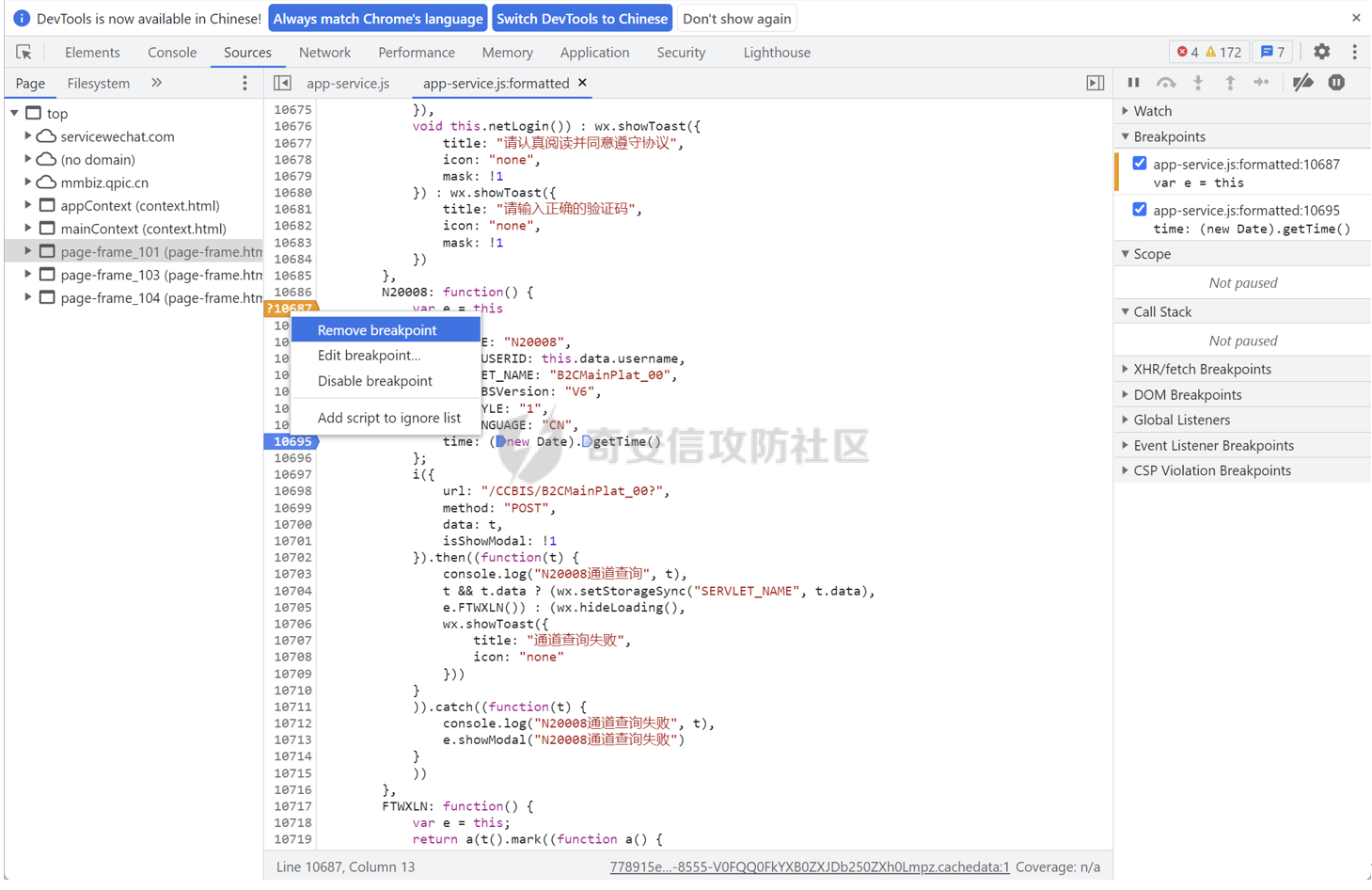
Task: Open the cachedata:1 source link in status bar
Action: coord(810,867)
